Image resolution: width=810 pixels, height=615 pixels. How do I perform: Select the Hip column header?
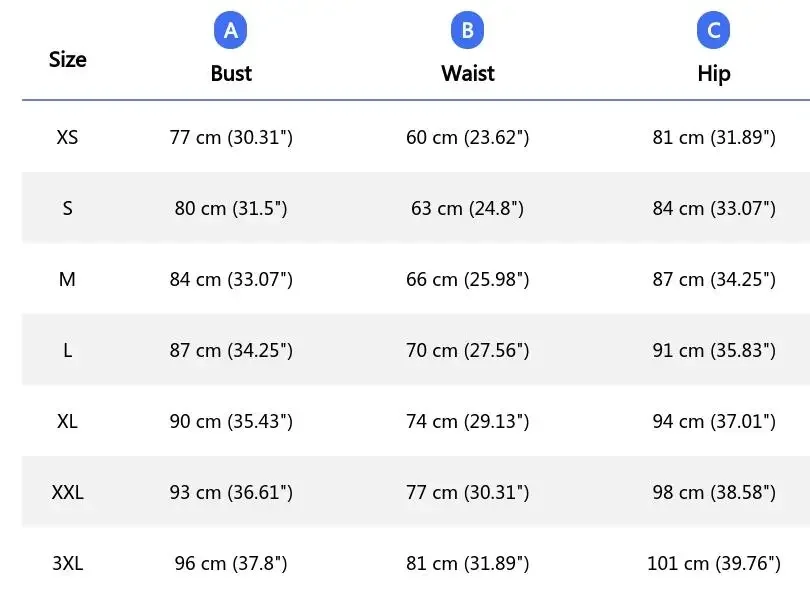tap(714, 73)
